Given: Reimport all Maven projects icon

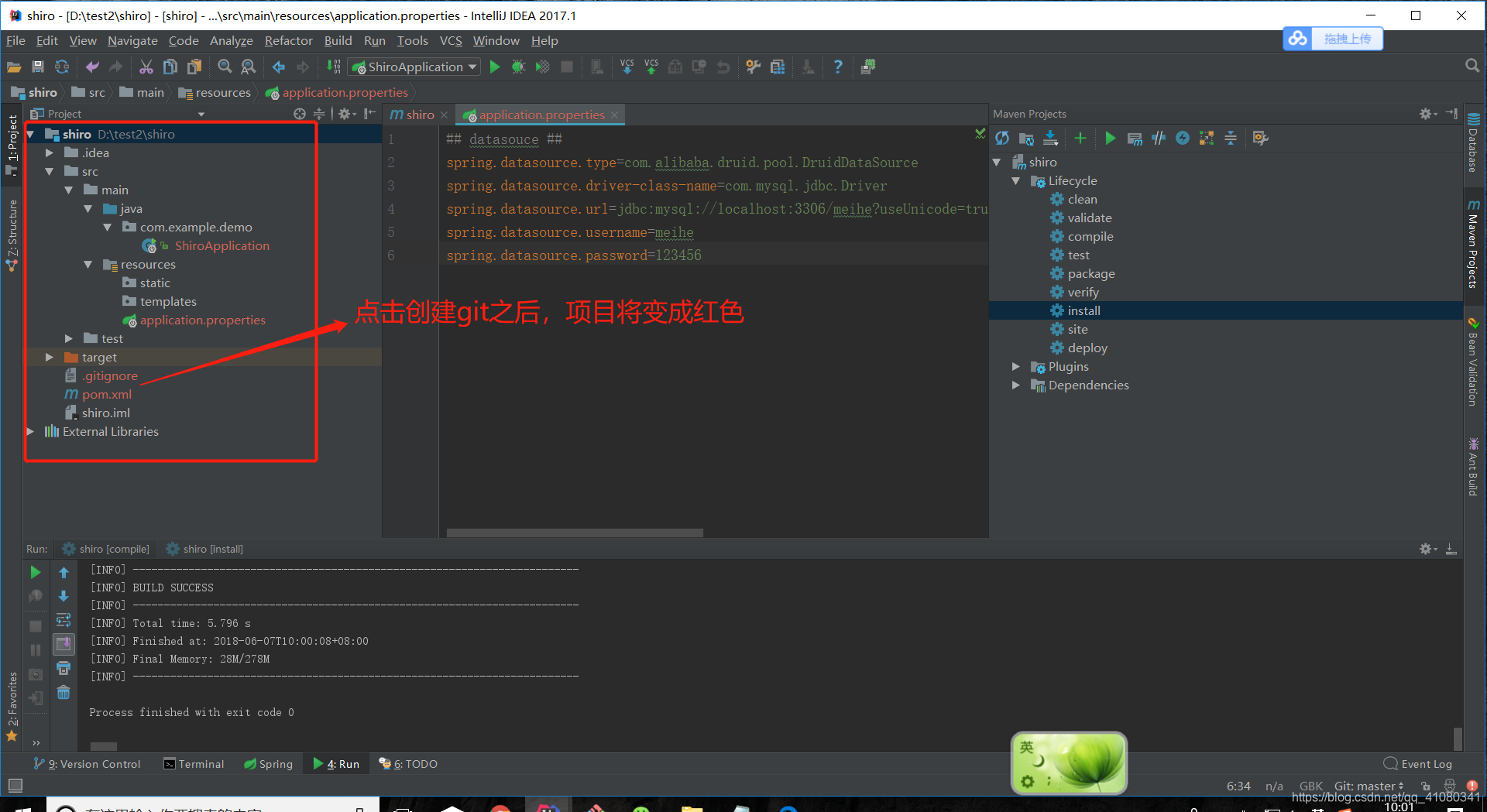Looking at the screenshot, I should [1002, 139].
